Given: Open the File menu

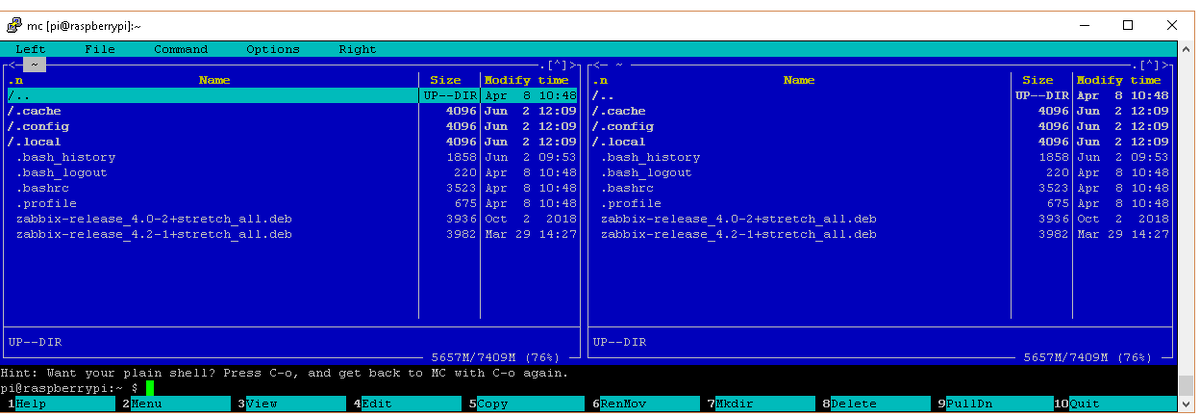Looking at the screenshot, I should coord(100,49).
